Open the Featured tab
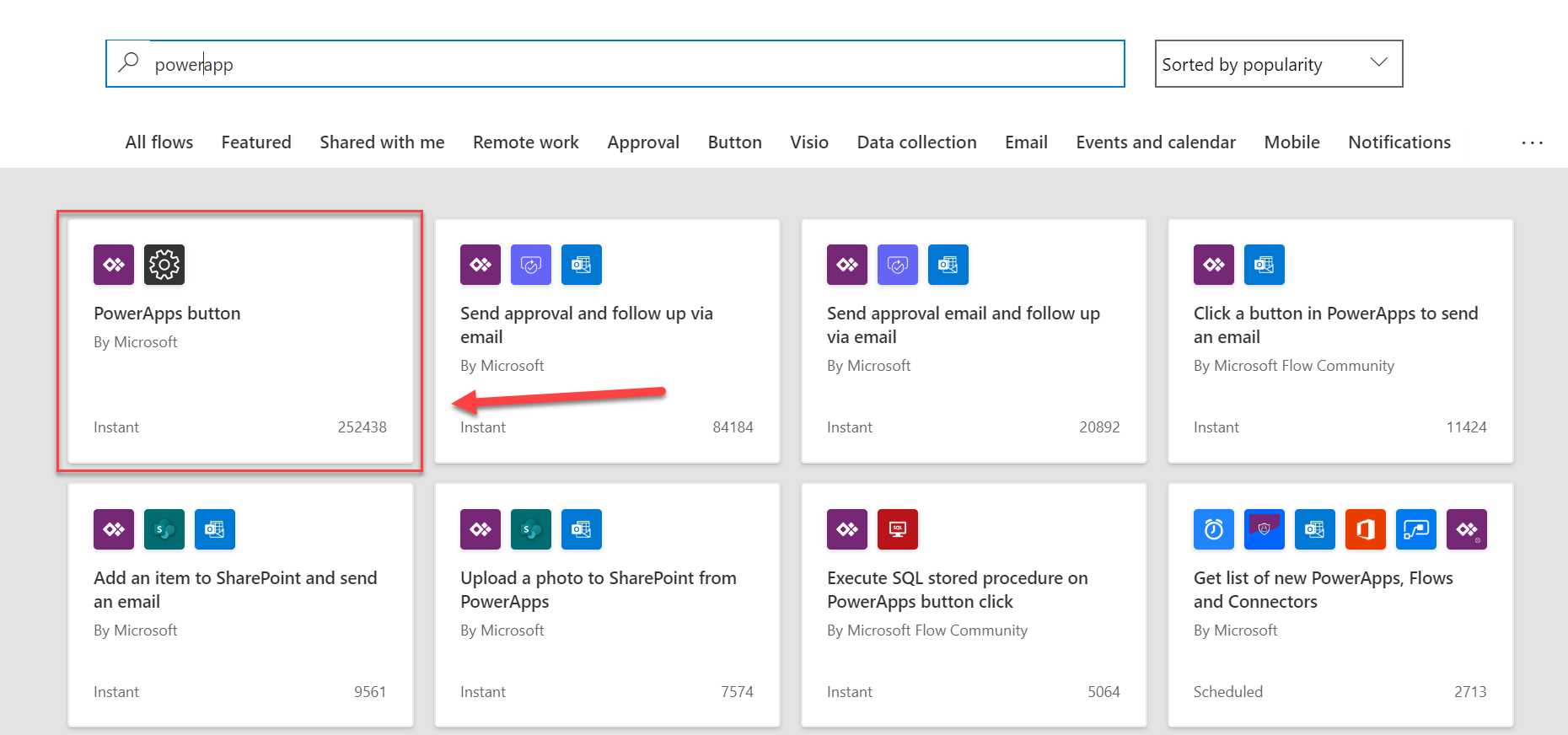The image size is (1568, 735). coord(256,142)
